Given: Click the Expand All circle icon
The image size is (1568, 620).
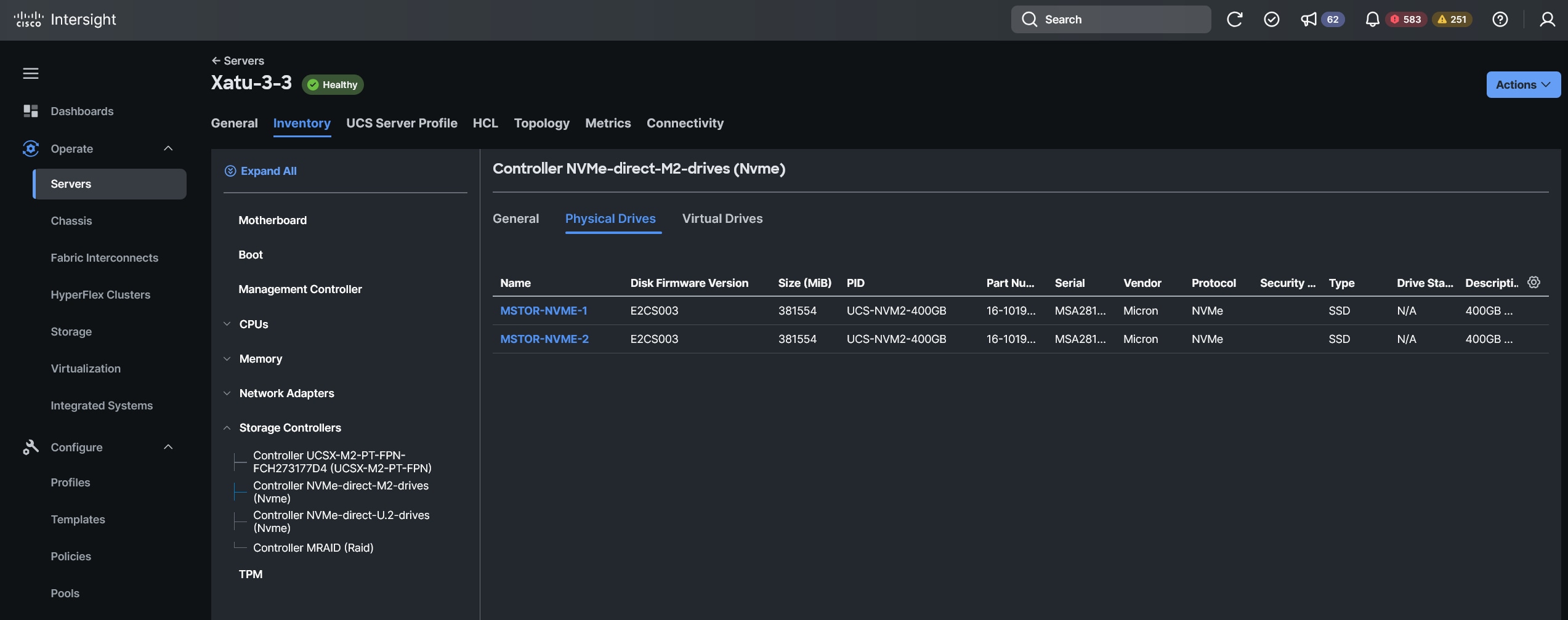Looking at the screenshot, I should (x=230, y=171).
